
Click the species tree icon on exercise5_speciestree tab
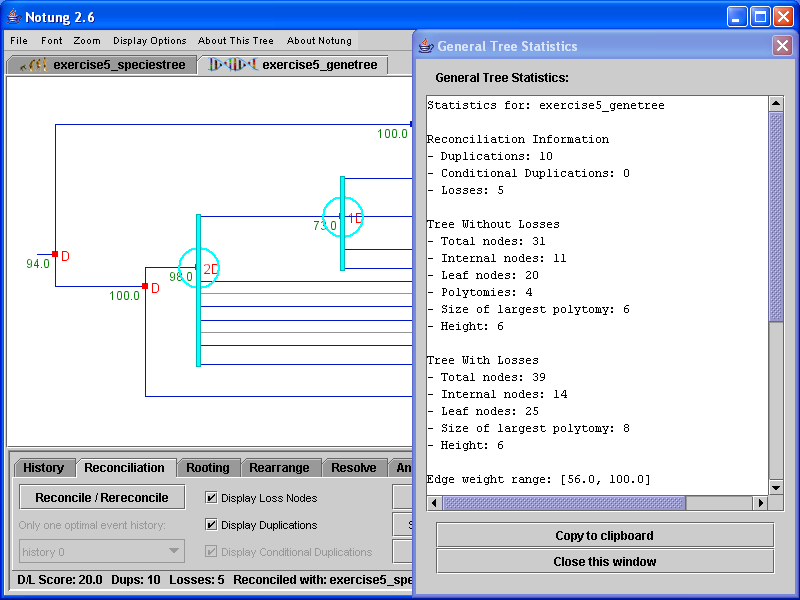point(34,65)
